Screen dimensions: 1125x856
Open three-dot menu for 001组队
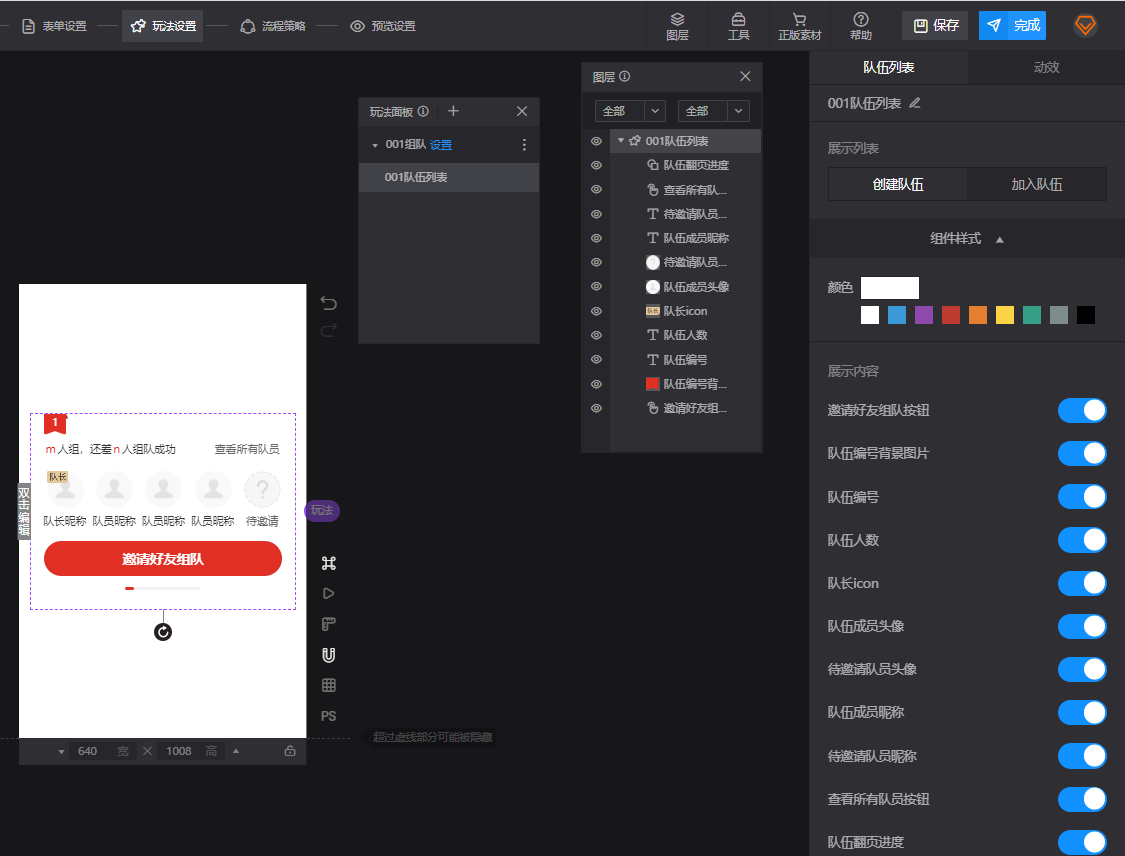524,145
